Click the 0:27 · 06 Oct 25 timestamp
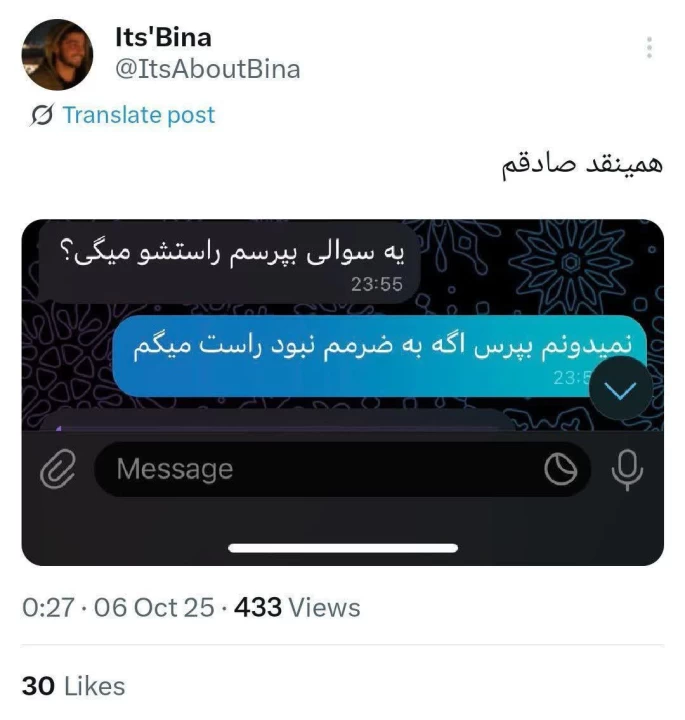 point(118,607)
